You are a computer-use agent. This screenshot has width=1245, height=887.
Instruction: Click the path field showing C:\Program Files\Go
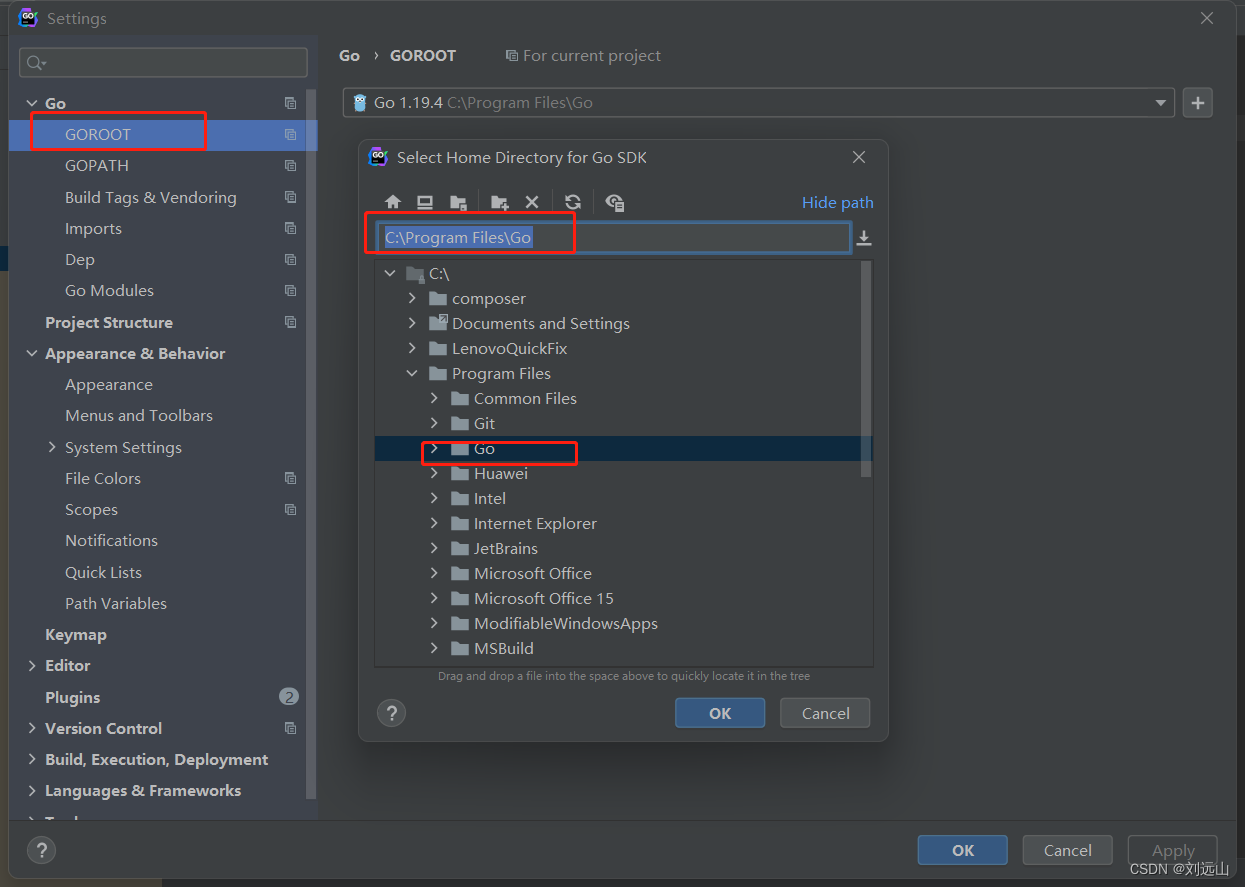[614, 238]
